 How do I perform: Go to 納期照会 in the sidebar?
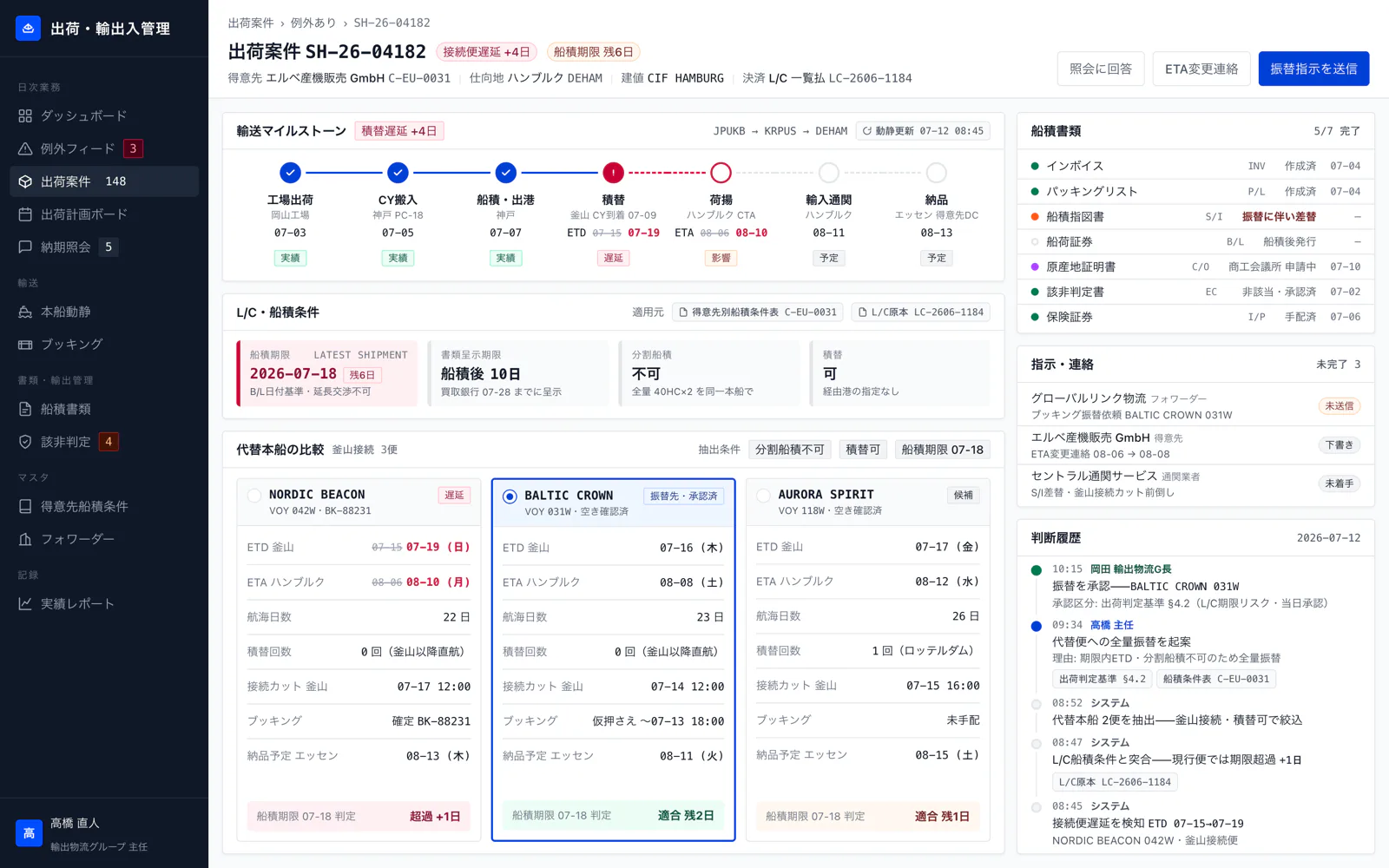104,247
